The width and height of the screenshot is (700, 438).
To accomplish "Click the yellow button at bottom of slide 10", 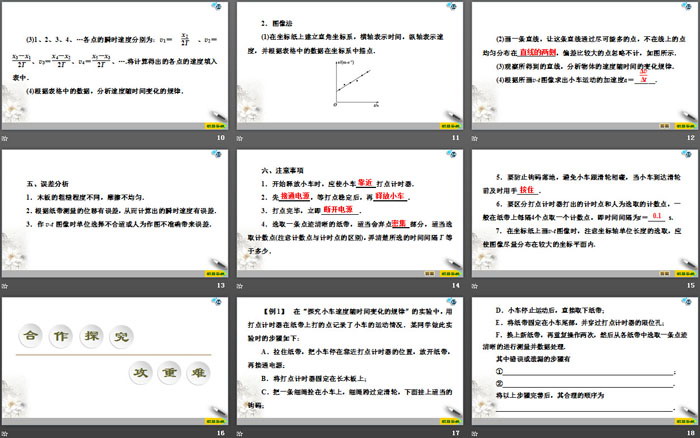I will click(x=215, y=126).
